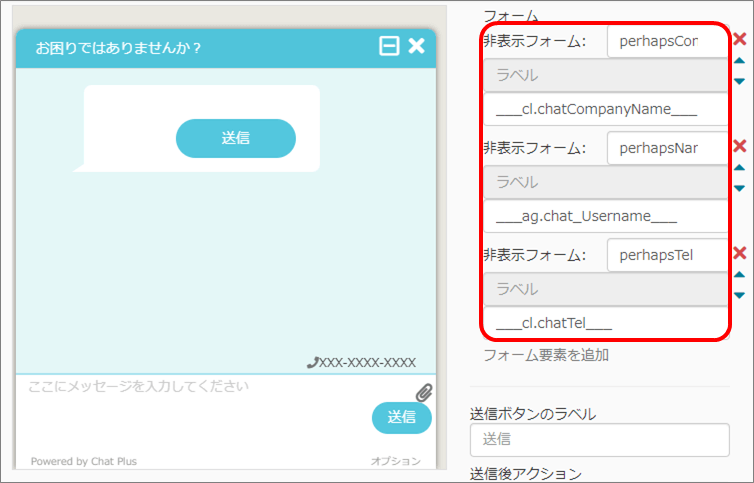
Task: Click 送信 button inside chat bubble
Action: tap(236, 138)
